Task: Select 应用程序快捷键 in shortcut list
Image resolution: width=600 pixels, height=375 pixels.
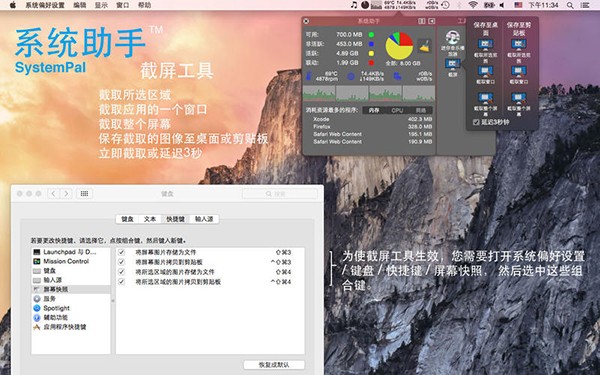Action: tap(71, 327)
